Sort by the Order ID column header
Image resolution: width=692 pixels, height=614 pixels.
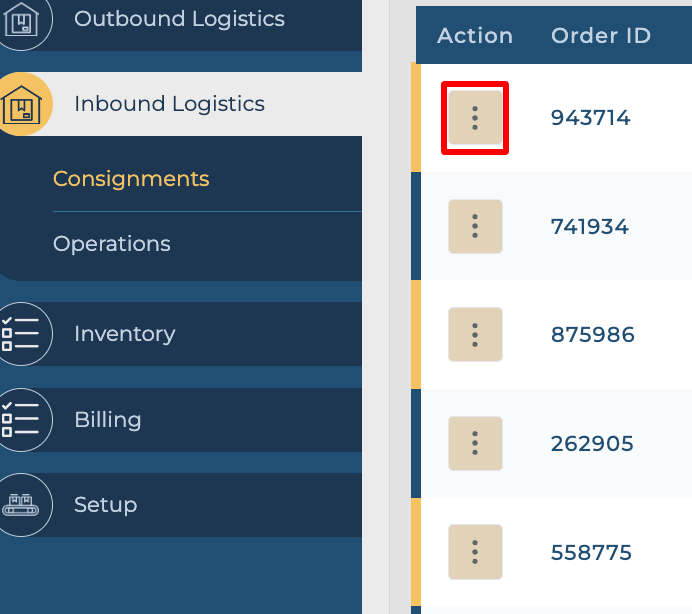coord(601,36)
